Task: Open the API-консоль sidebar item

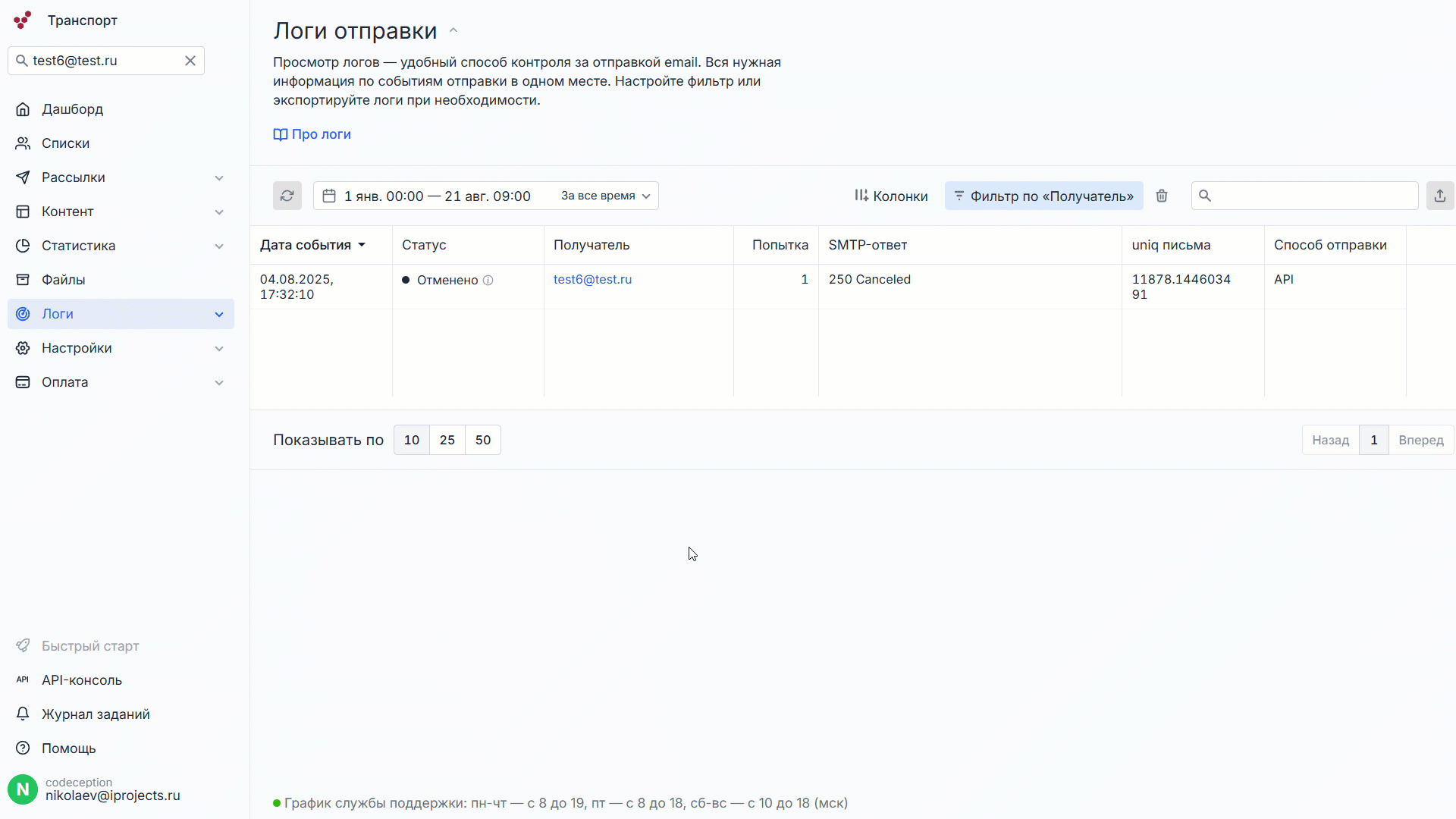Action: click(81, 680)
